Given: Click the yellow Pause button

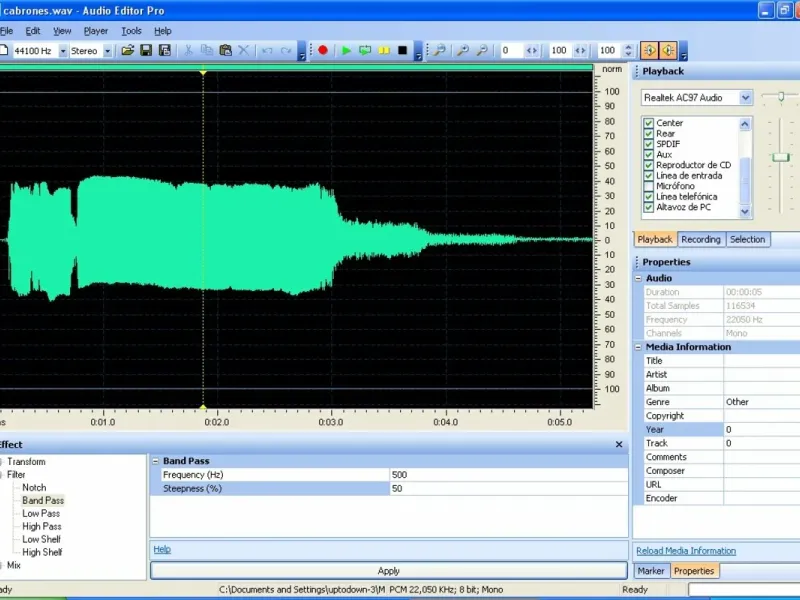Looking at the screenshot, I should pos(384,50).
